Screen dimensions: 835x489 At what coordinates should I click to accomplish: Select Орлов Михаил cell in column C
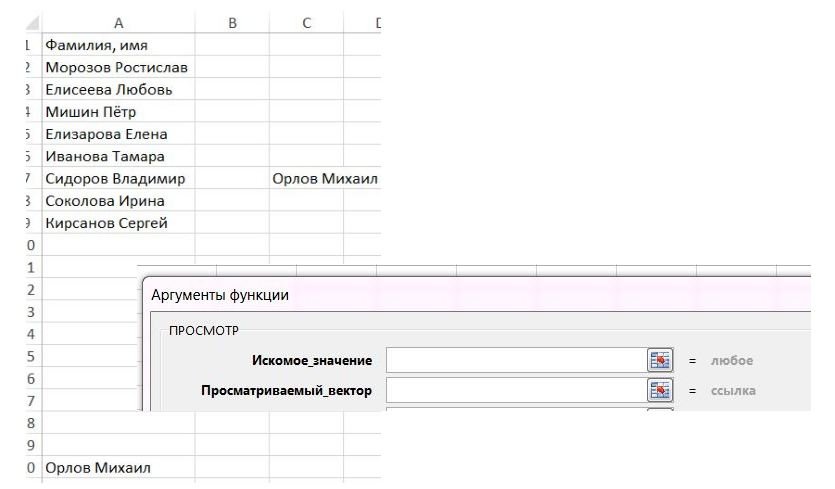pos(322,179)
